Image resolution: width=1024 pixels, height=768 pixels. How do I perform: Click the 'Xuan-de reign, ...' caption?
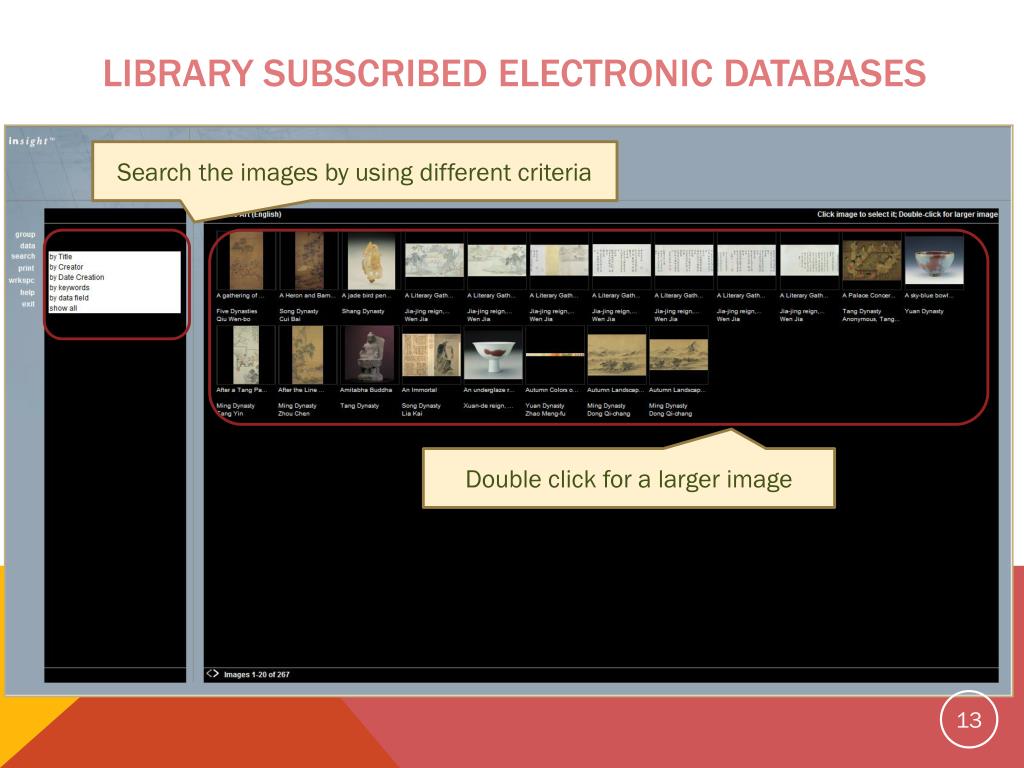tap(488, 406)
